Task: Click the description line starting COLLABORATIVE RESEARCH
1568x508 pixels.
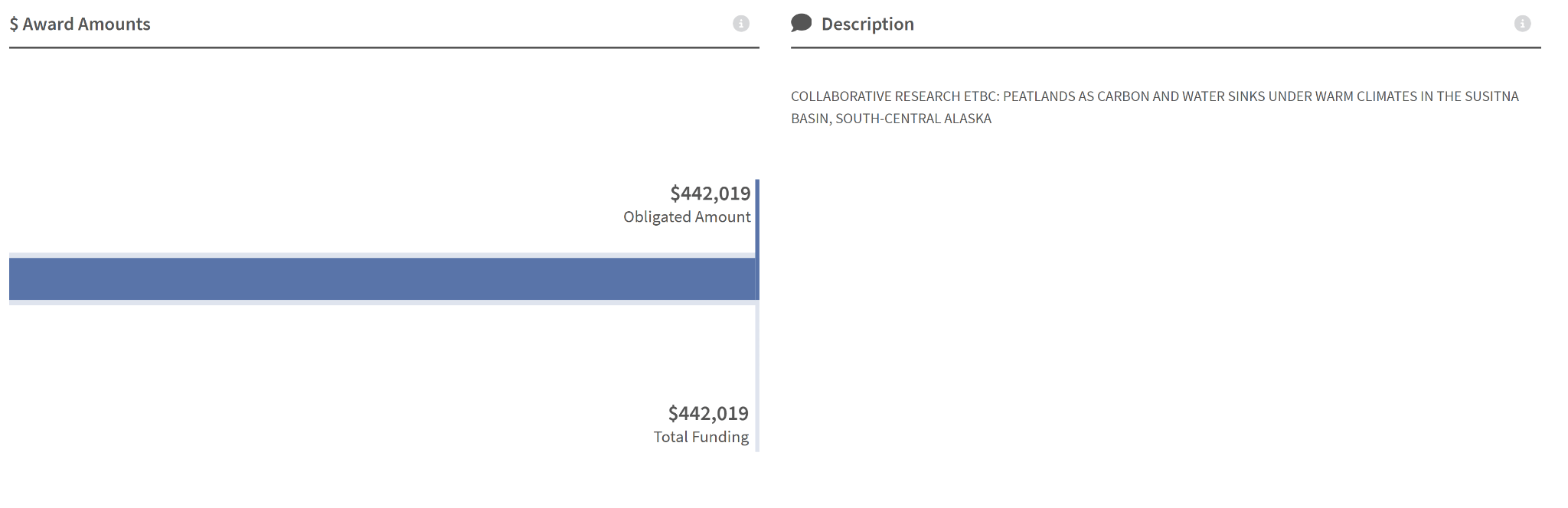Action: (1154, 96)
